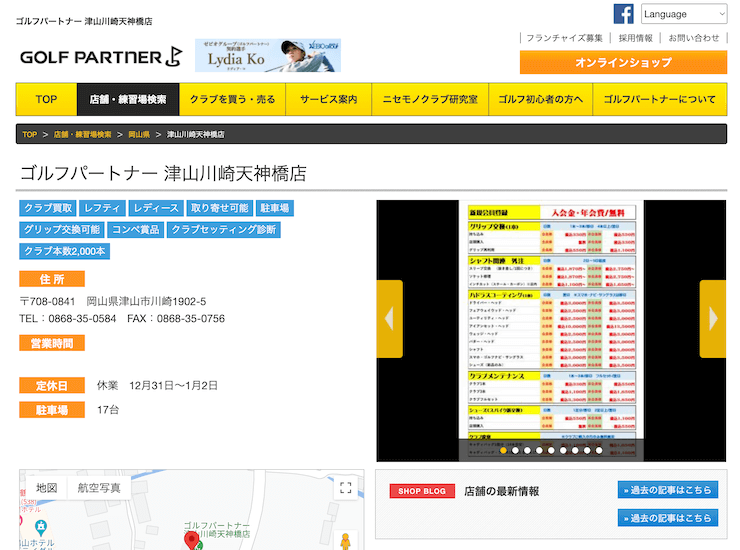740x550 pixels.
Task: Expand the サービス案内 menu
Action: tap(328, 100)
